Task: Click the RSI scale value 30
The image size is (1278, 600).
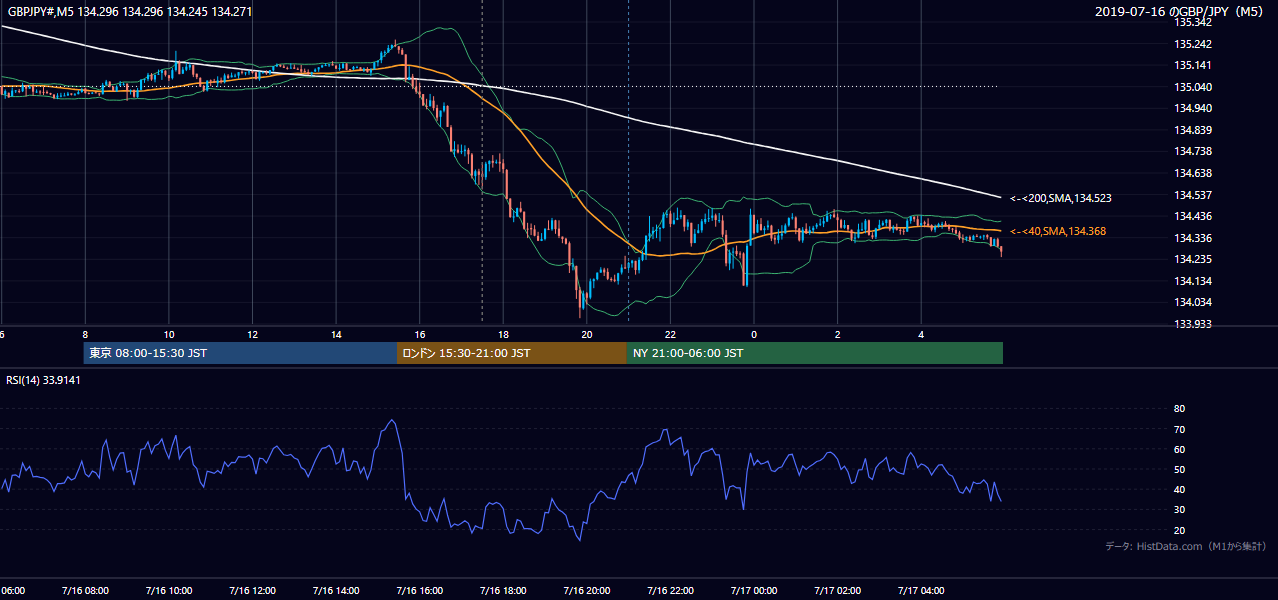Action: pos(1179,510)
